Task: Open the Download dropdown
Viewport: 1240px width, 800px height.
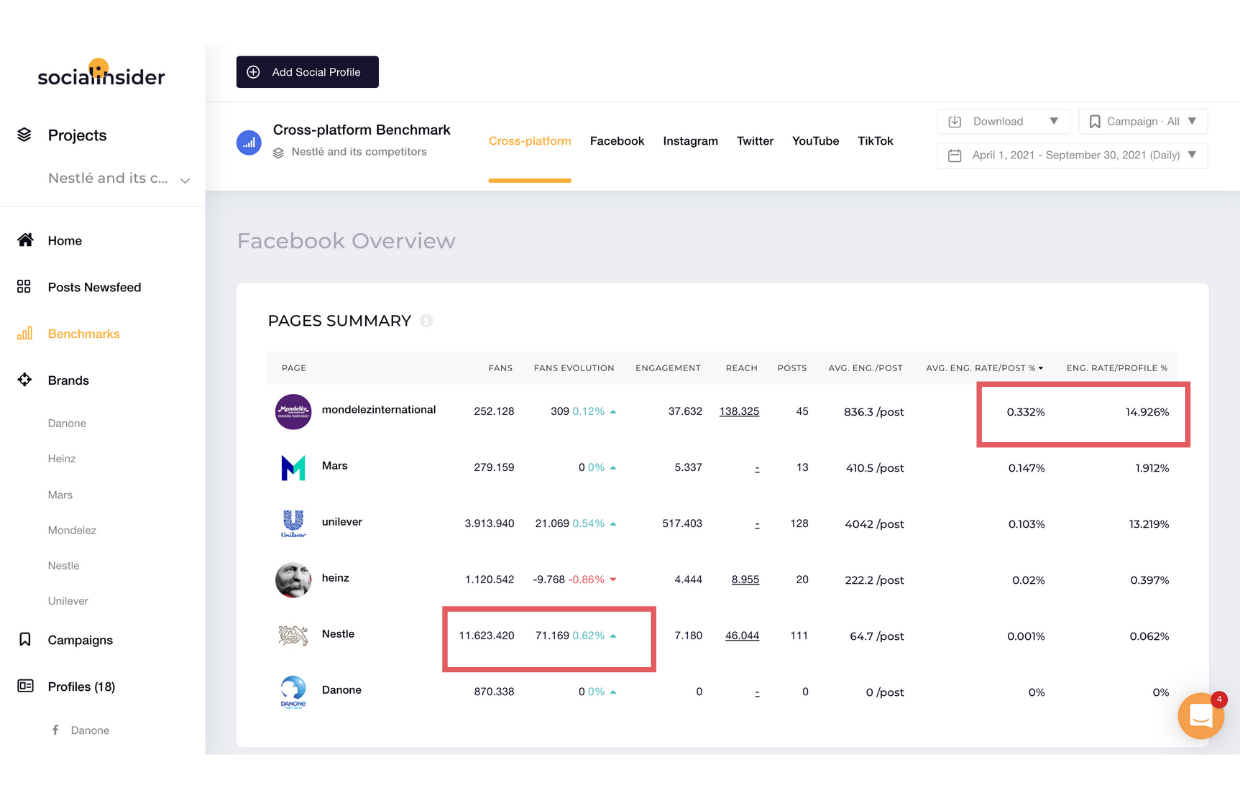Action: (1004, 122)
